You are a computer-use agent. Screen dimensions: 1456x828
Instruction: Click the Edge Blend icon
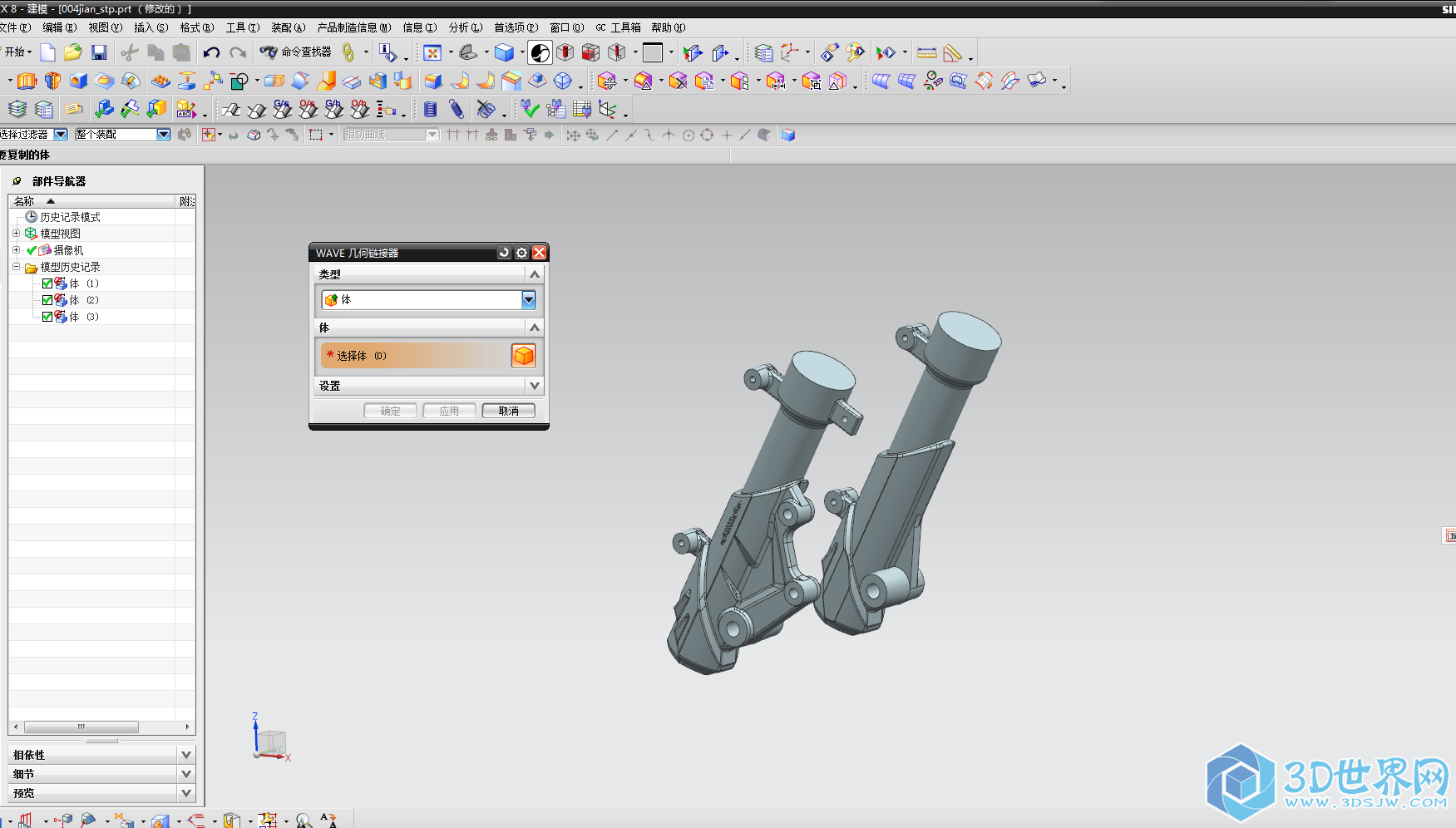[433, 81]
